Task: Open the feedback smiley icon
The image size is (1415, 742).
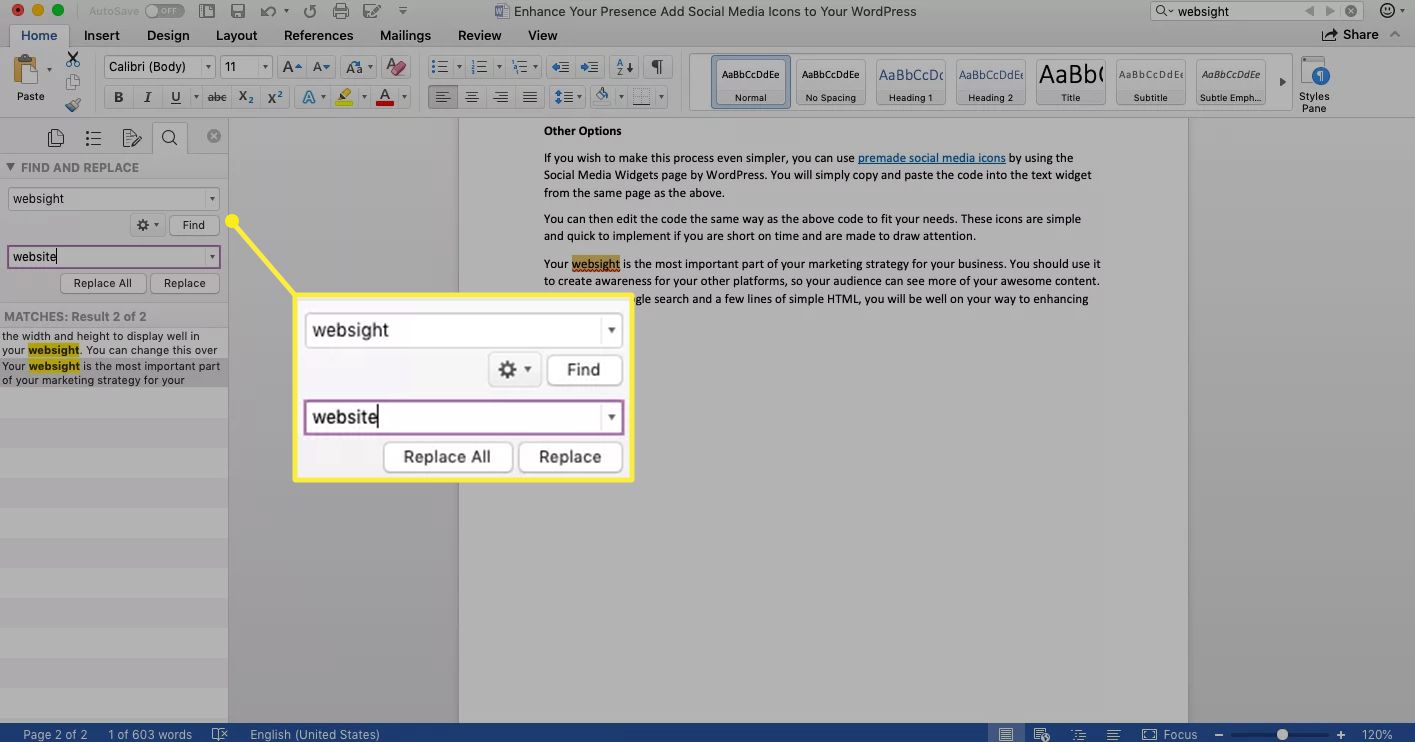Action: point(1387,11)
